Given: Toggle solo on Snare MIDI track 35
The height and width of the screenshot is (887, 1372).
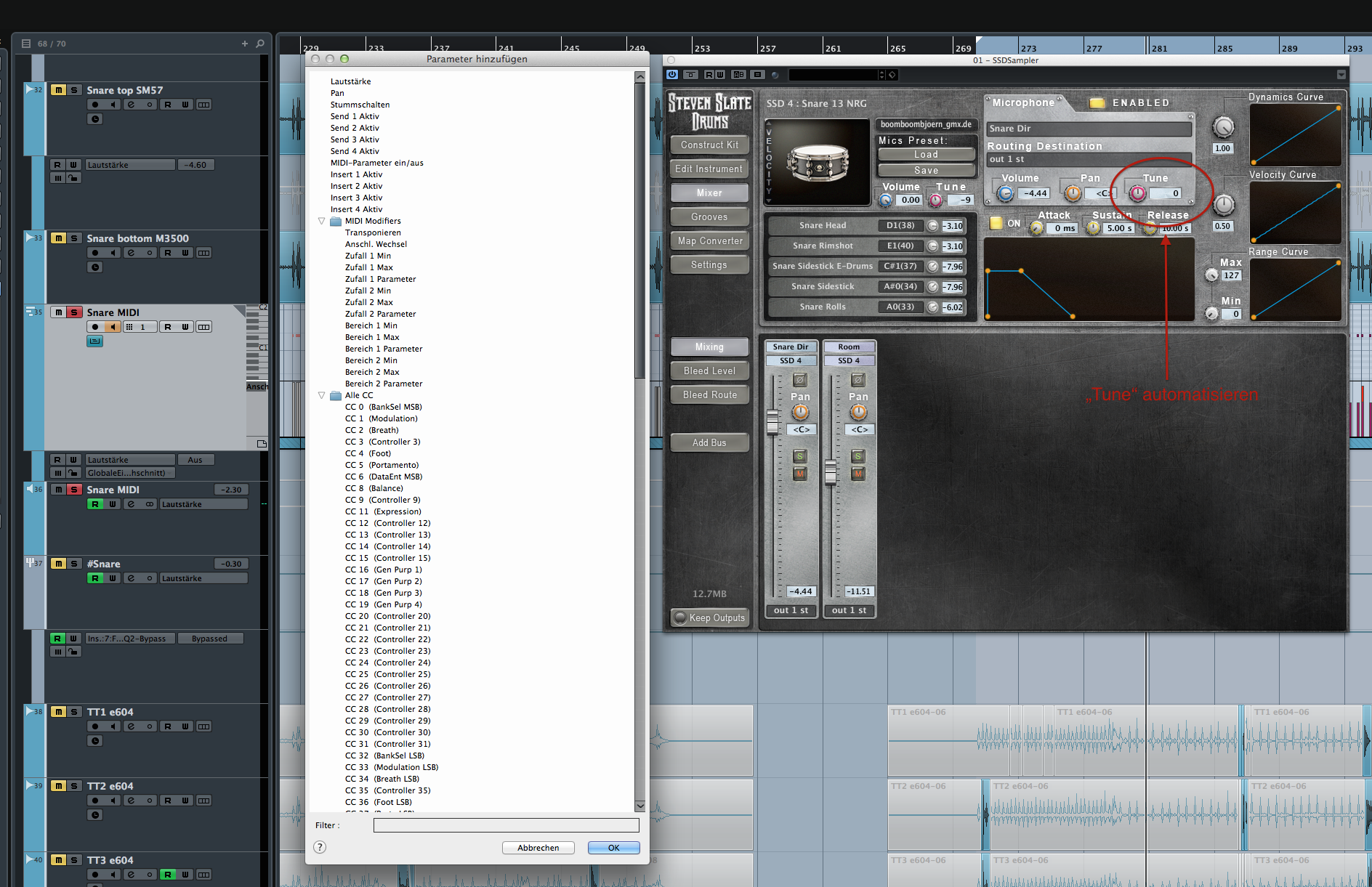Looking at the screenshot, I should tap(74, 312).
